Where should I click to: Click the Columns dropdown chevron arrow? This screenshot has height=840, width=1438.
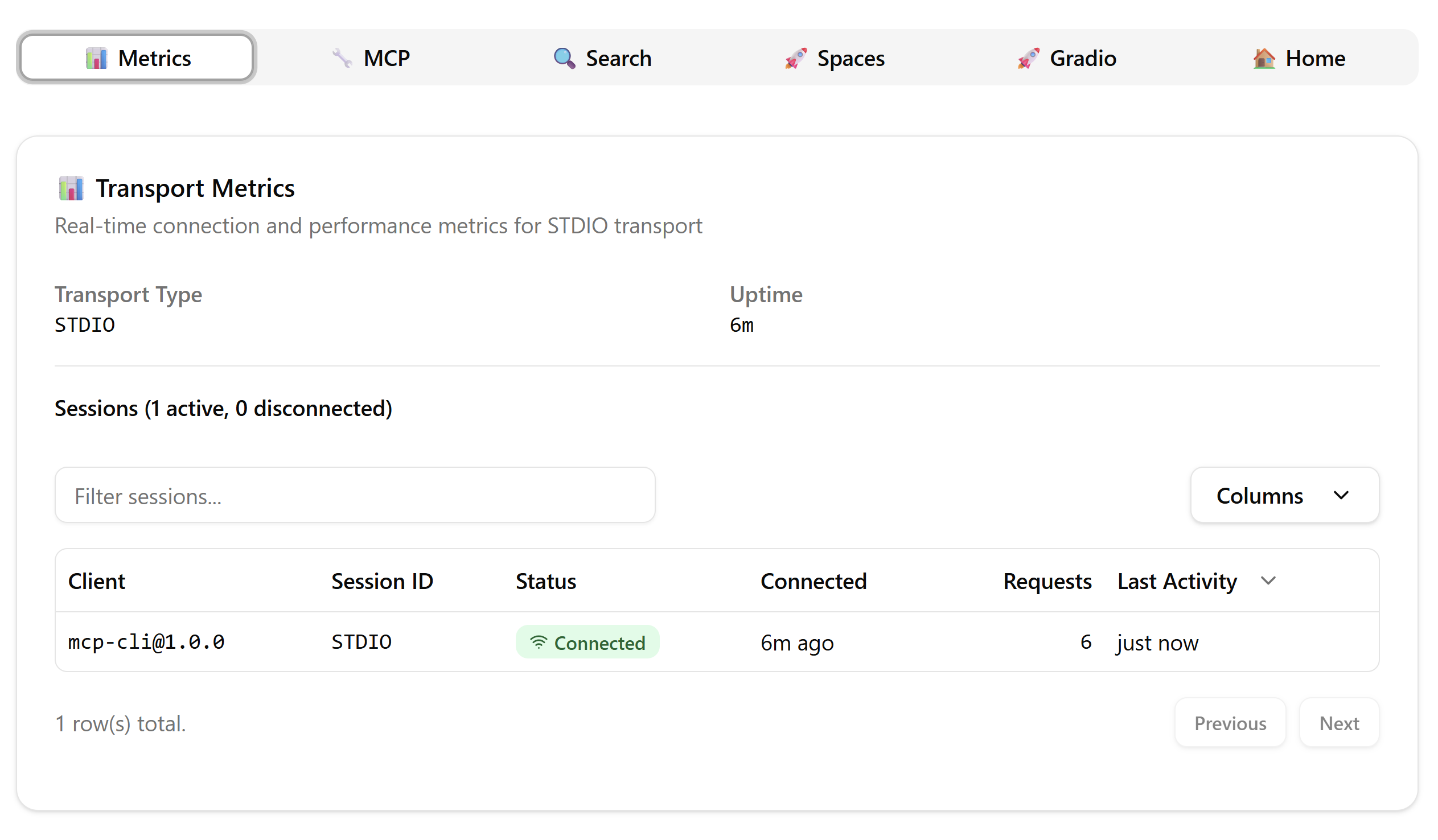coord(1341,495)
